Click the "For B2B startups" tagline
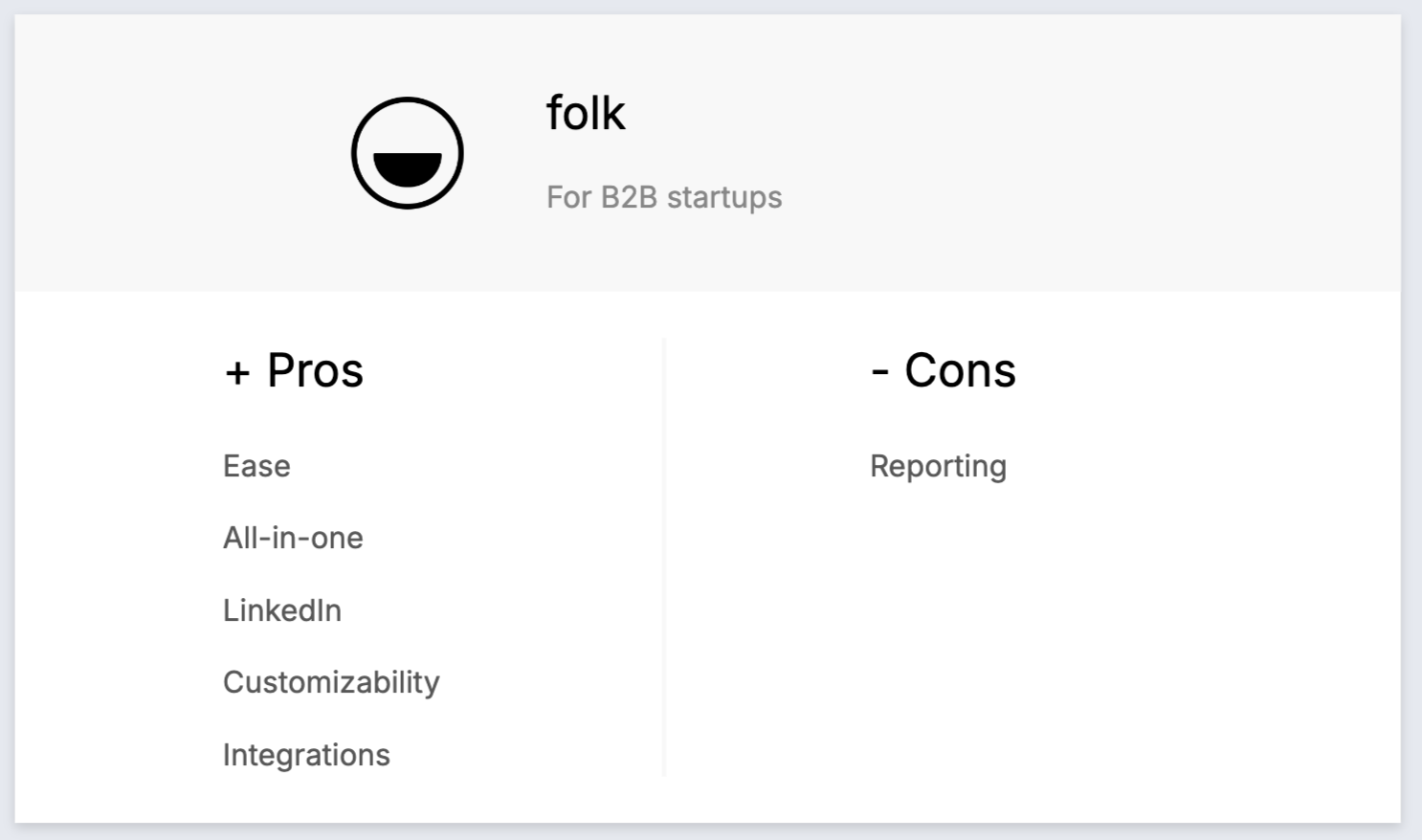The width and height of the screenshot is (1422, 840). [x=664, y=197]
